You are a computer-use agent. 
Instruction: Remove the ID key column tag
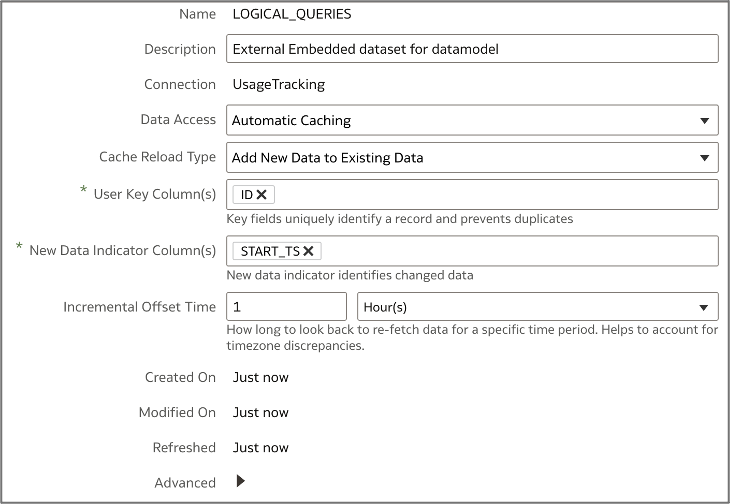(262, 195)
